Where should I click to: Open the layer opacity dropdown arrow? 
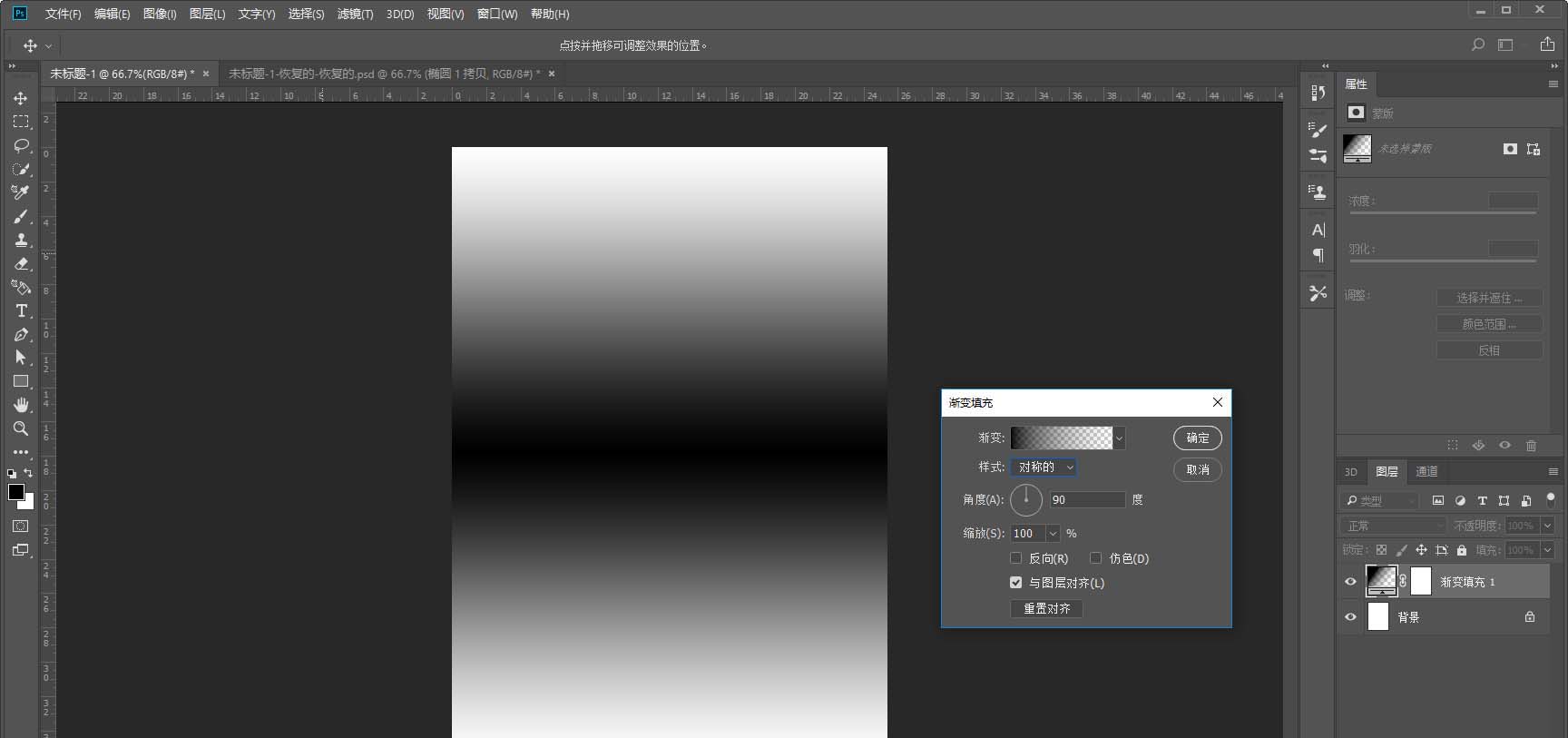coord(1547,526)
